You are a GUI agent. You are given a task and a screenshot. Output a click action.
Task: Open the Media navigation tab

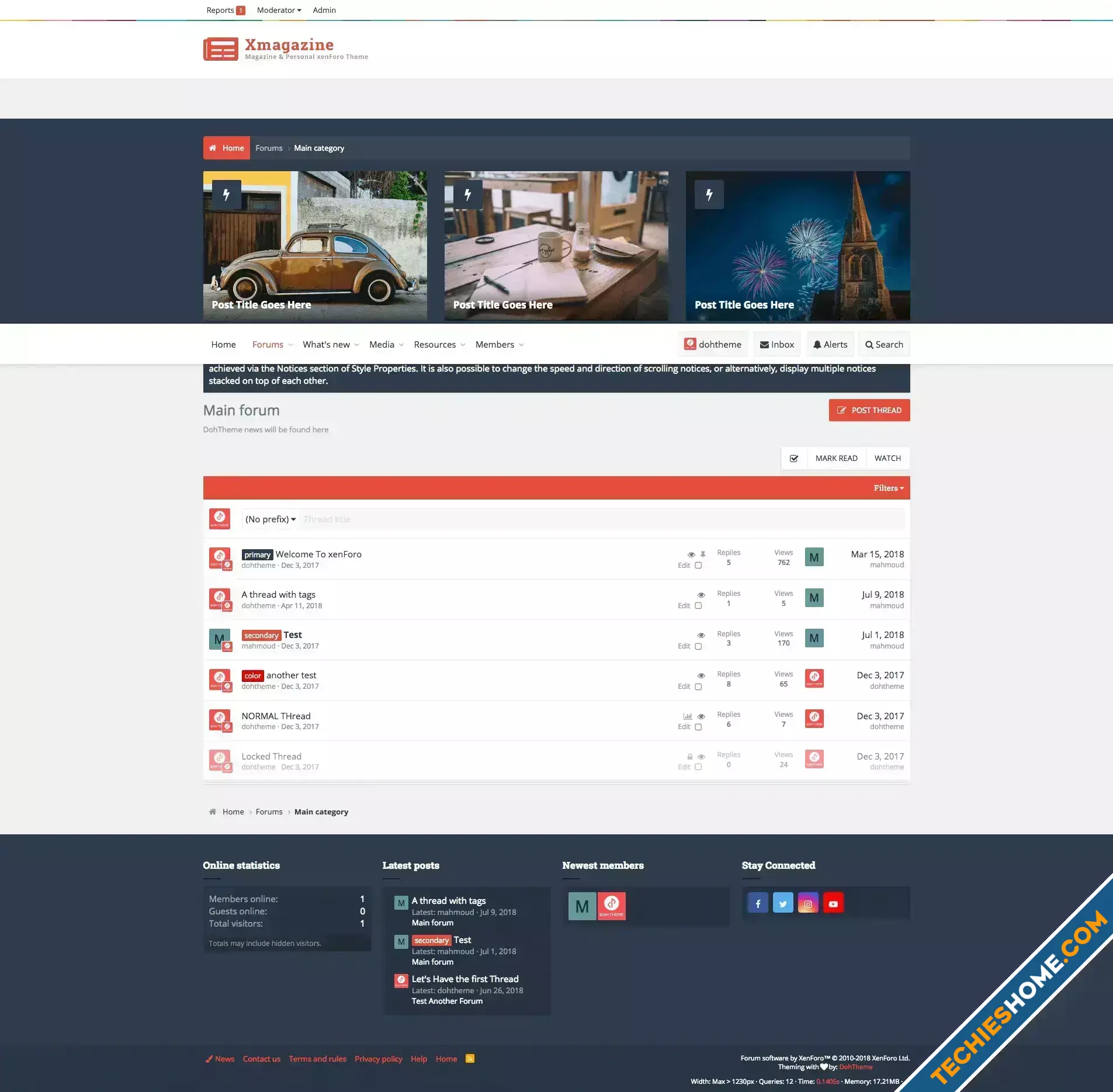coord(382,345)
